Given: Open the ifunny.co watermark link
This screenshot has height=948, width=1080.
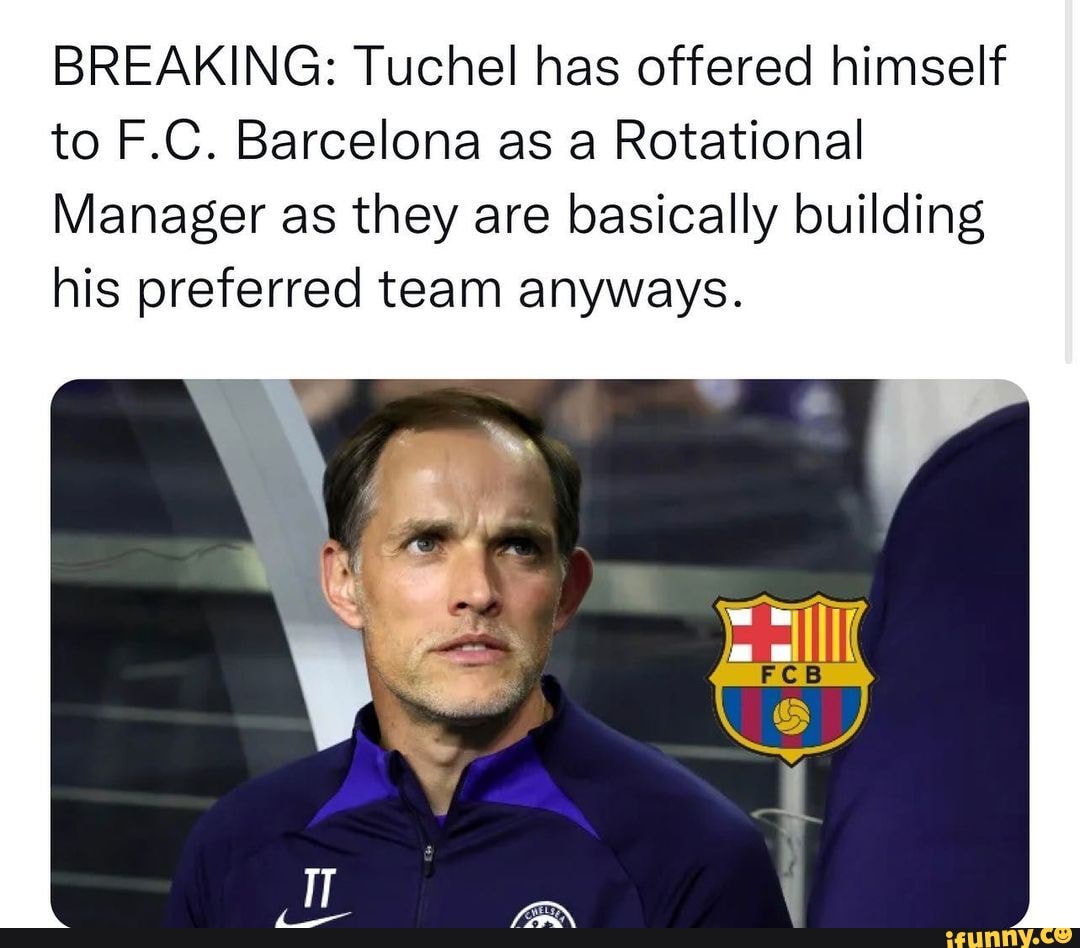Looking at the screenshot, I should click(x=1009, y=938).
